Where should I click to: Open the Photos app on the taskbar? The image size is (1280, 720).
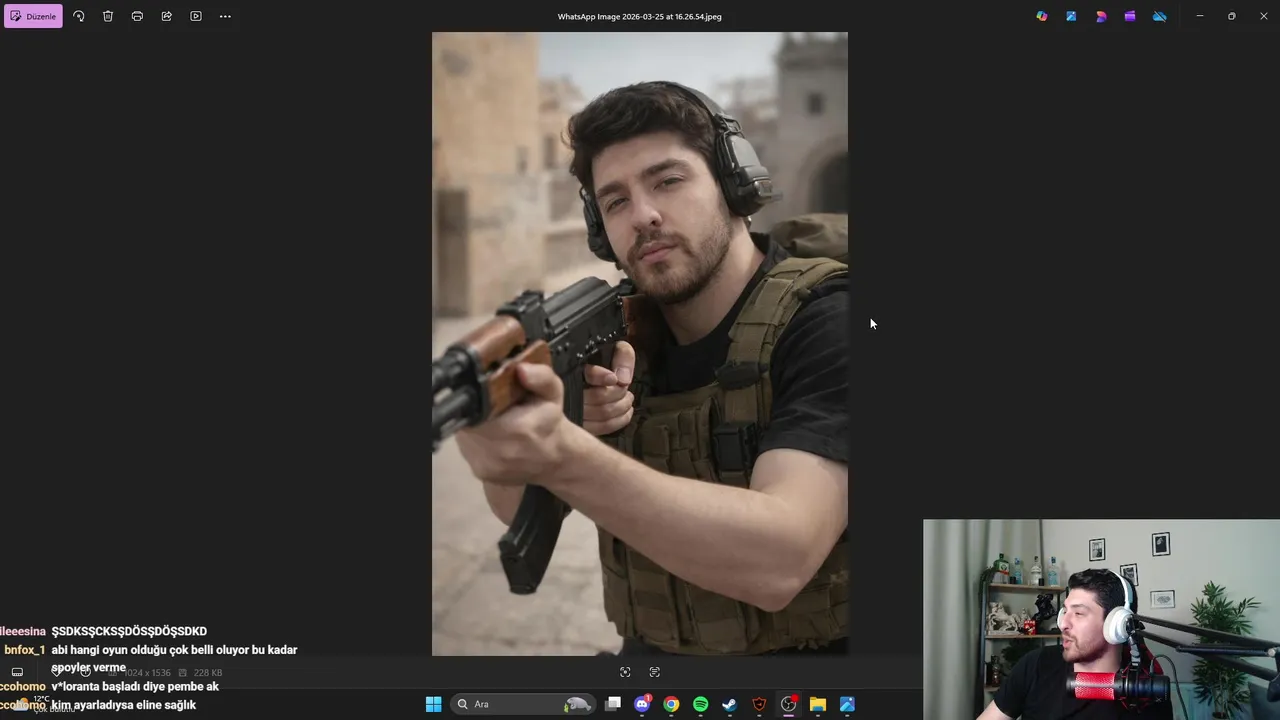pos(847,704)
